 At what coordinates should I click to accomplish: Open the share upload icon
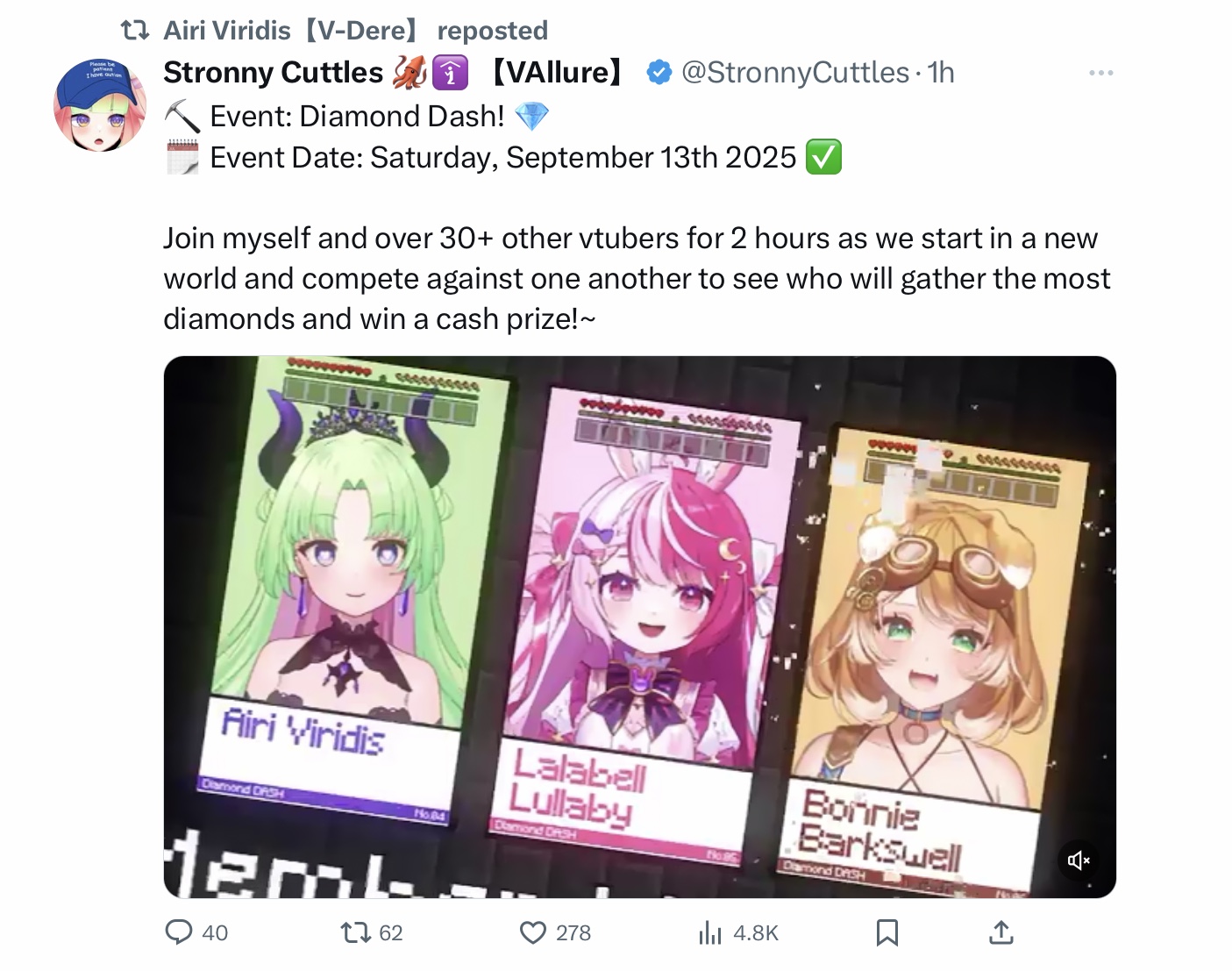point(1001,932)
